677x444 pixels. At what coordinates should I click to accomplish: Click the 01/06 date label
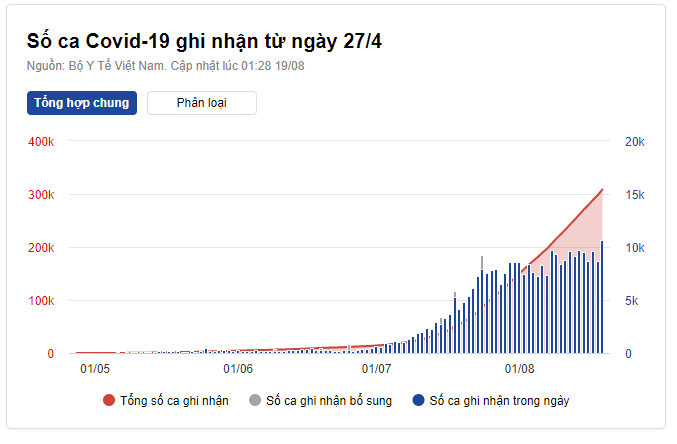238,369
